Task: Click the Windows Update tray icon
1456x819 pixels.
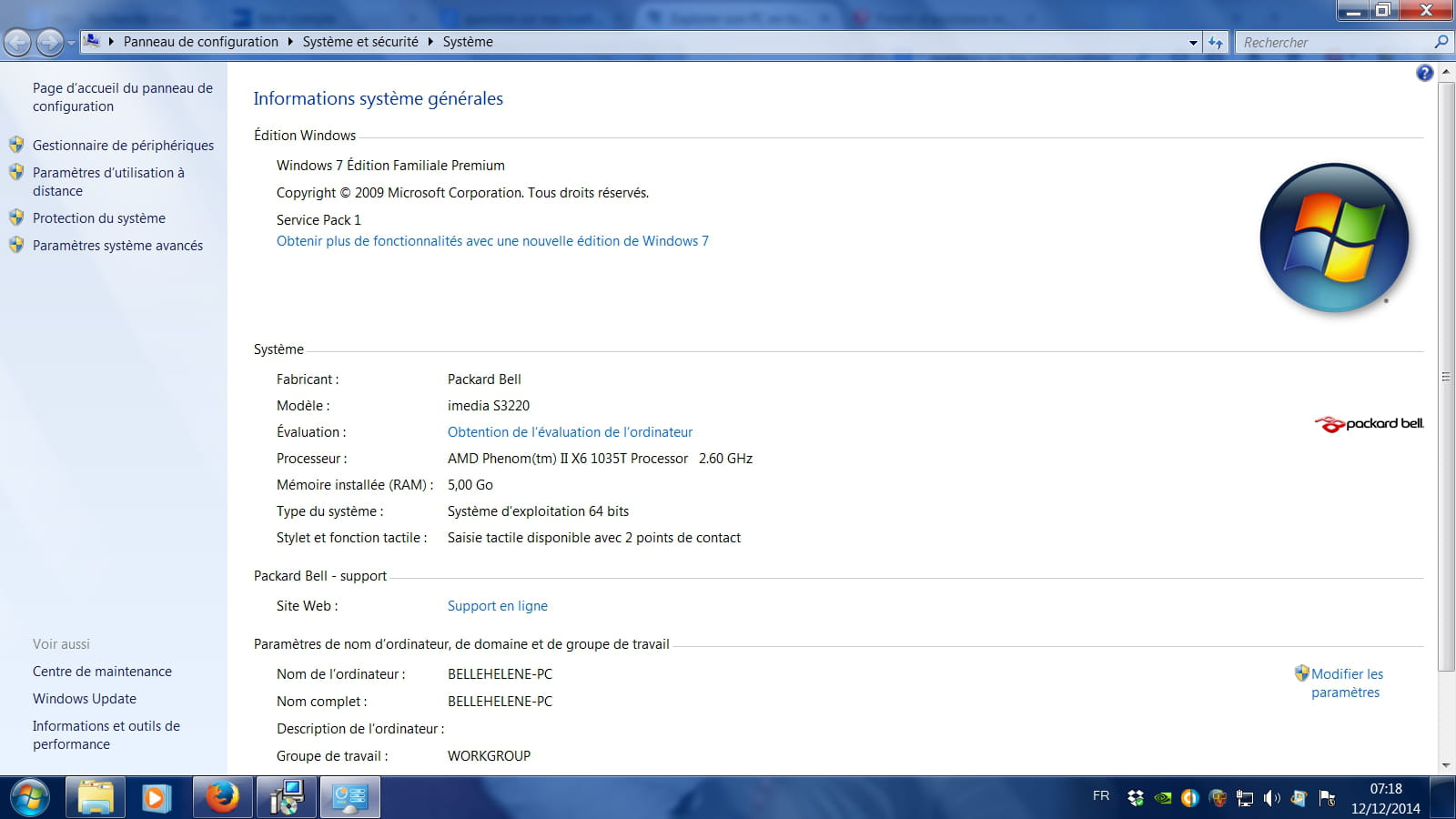Action: (1299, 799)
